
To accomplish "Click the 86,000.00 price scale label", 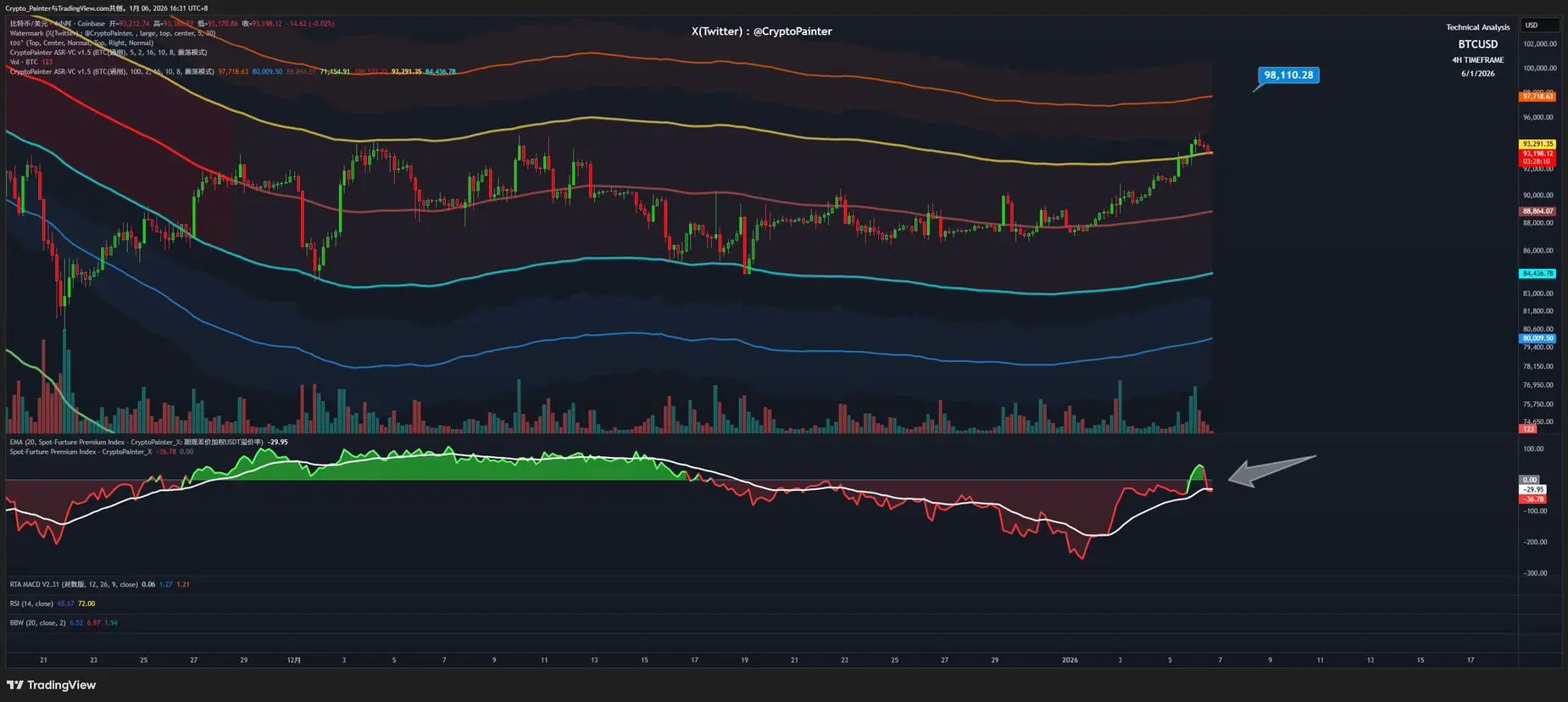I will click(1537, 251).
